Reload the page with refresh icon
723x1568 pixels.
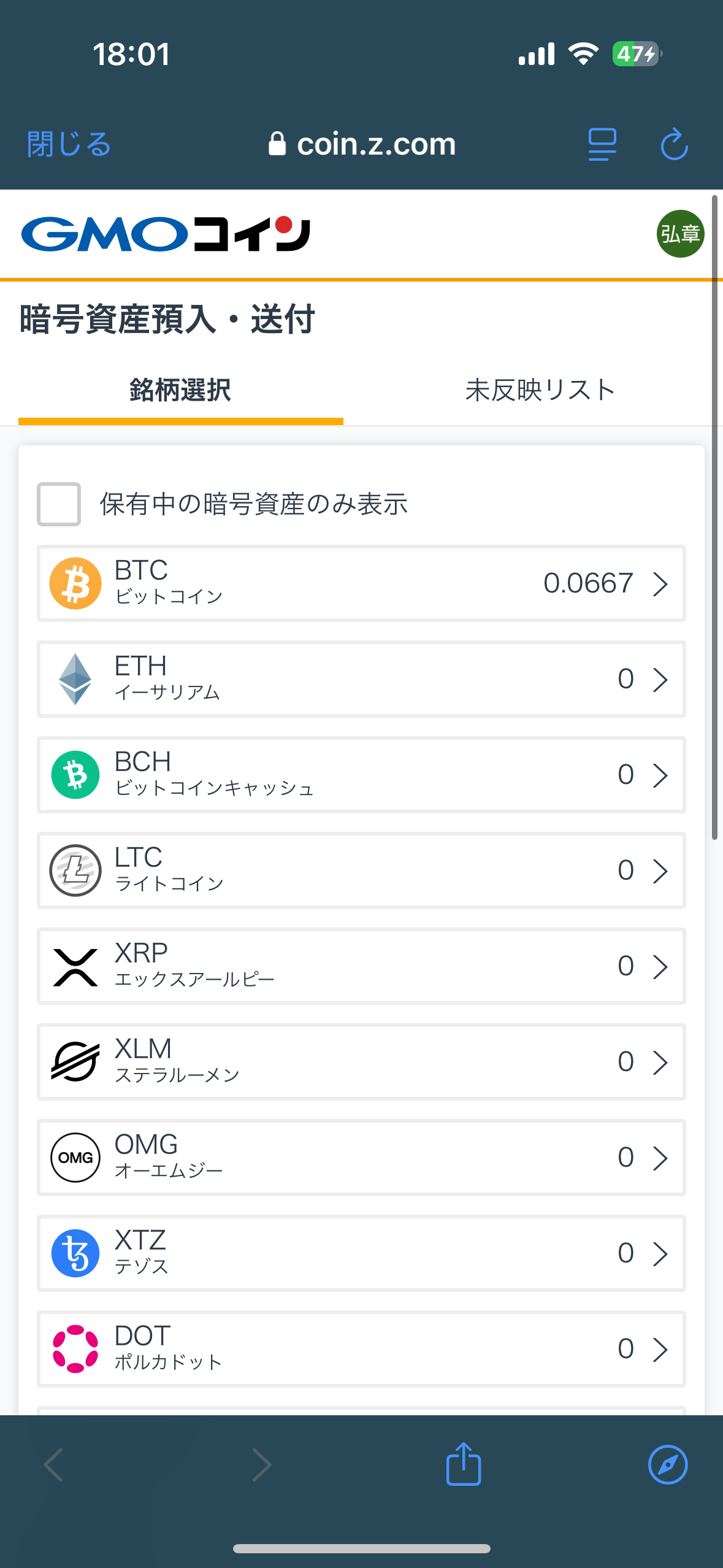pos(674,145)
